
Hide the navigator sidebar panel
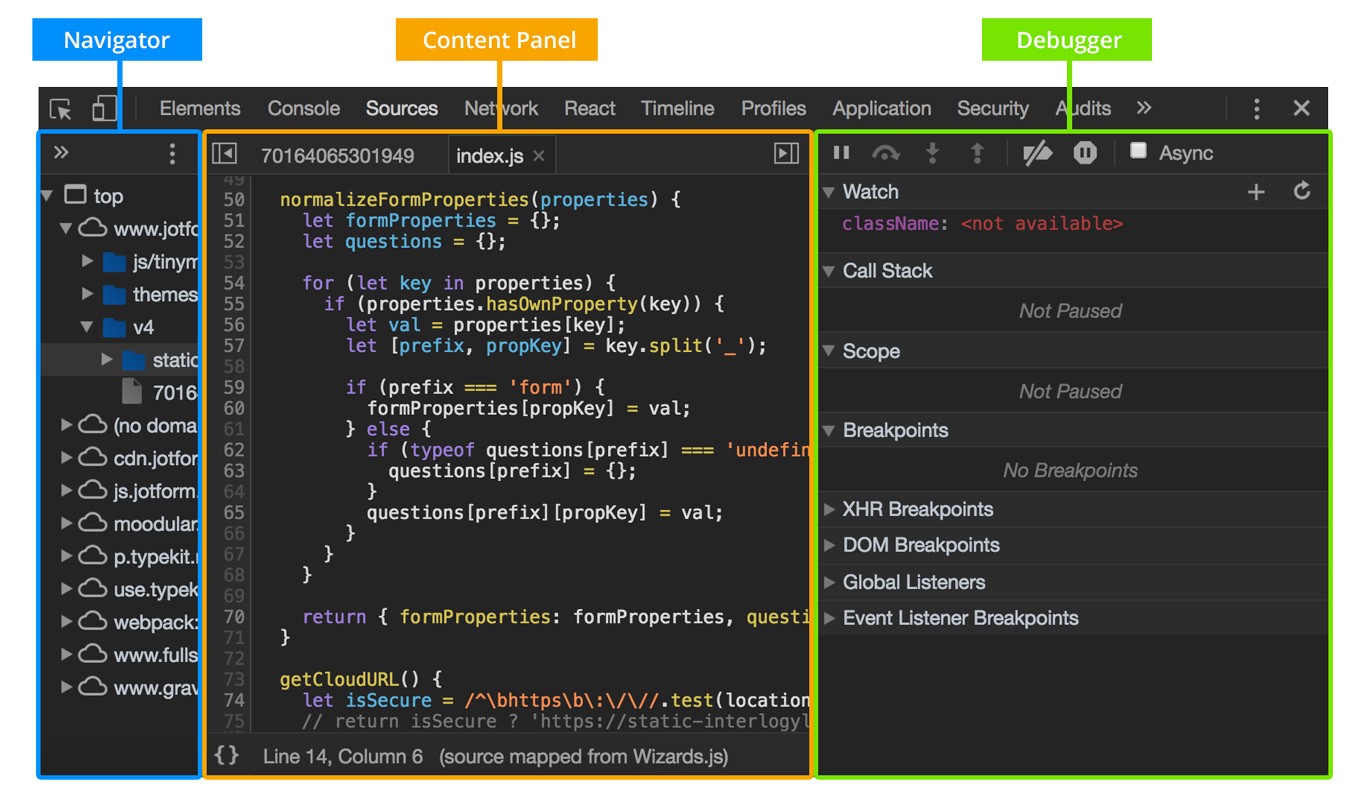[224, 153]
